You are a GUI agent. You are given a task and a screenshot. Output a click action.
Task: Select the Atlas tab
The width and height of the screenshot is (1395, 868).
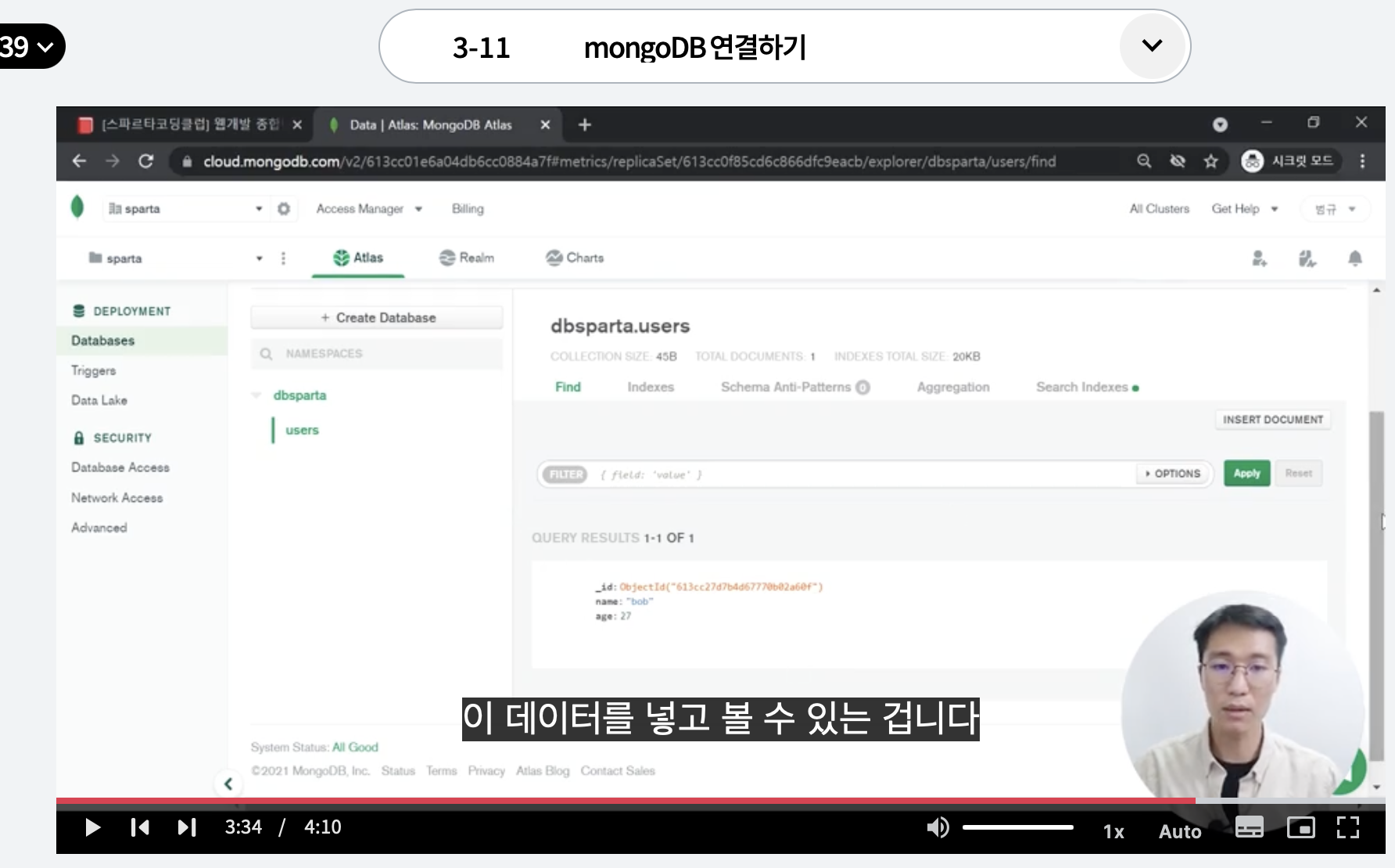click(x=358, y=257)
